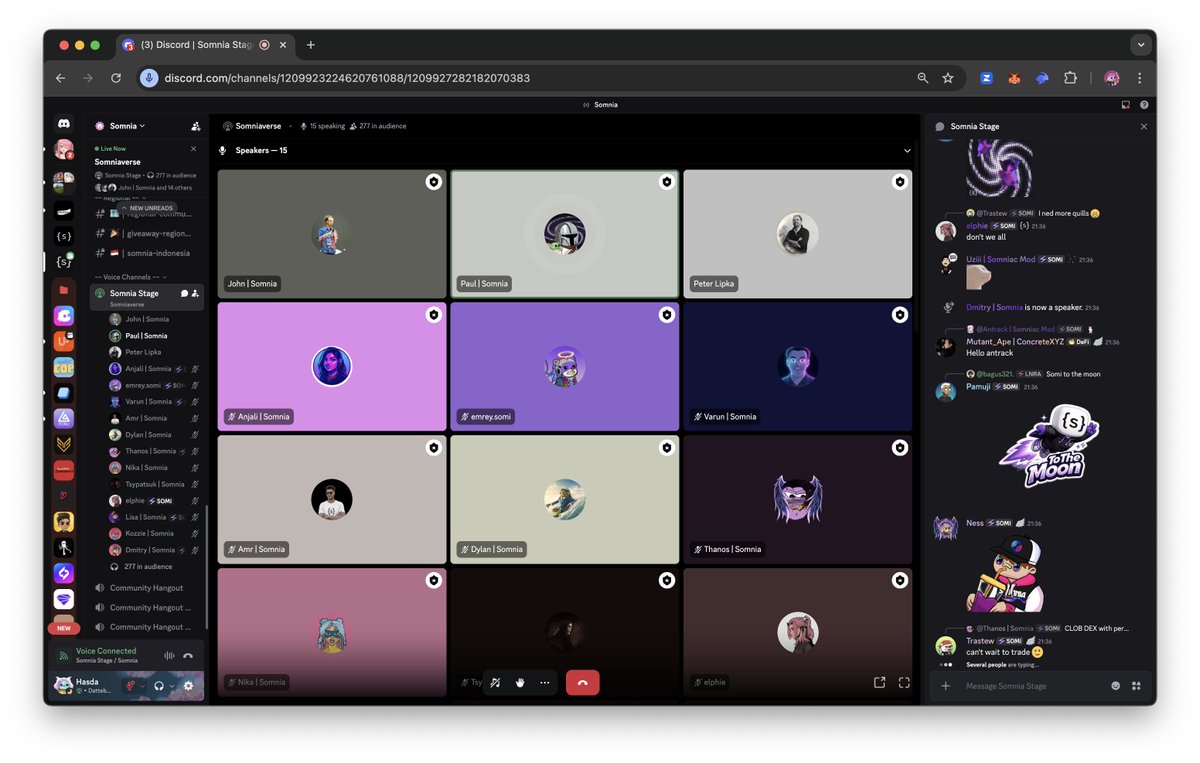Toggle the microphone mute in user panel
Viewport: 1200px width, 763px height.
click(129, 686)
